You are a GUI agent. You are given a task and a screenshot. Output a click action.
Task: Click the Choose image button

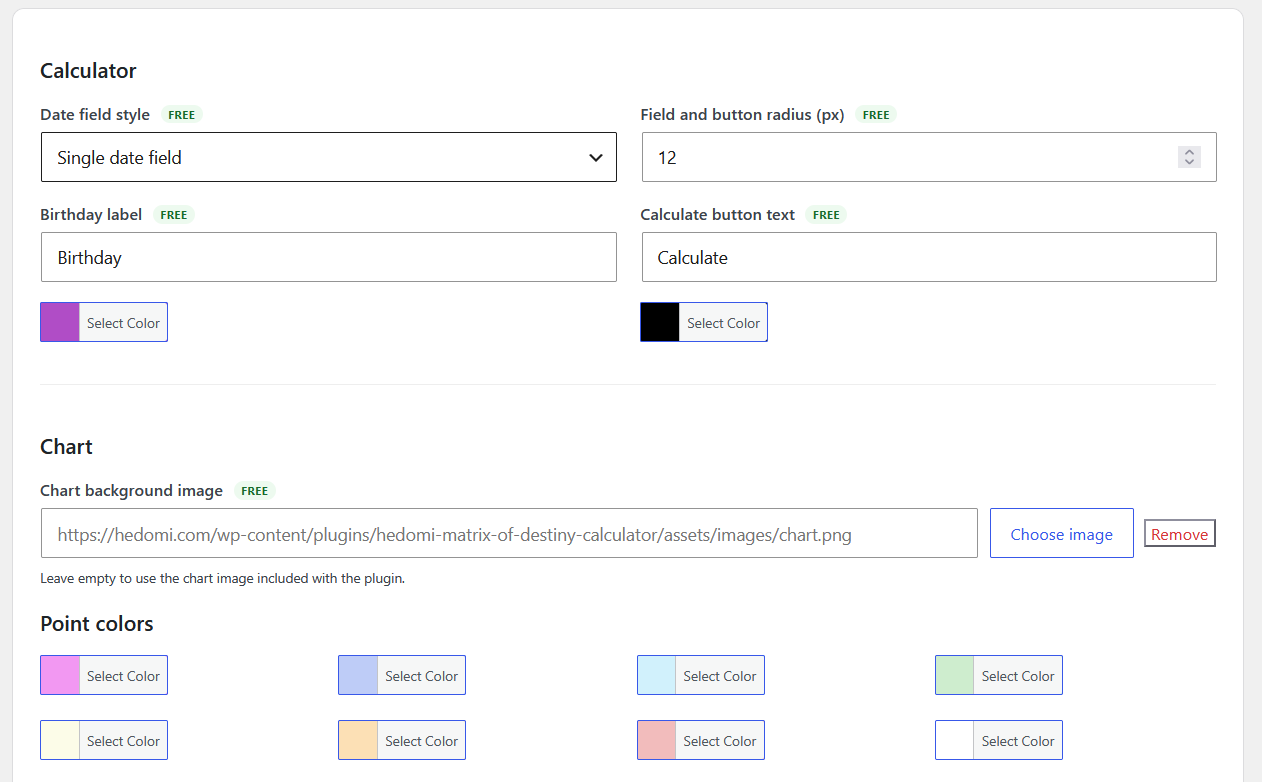(1061, 533)
